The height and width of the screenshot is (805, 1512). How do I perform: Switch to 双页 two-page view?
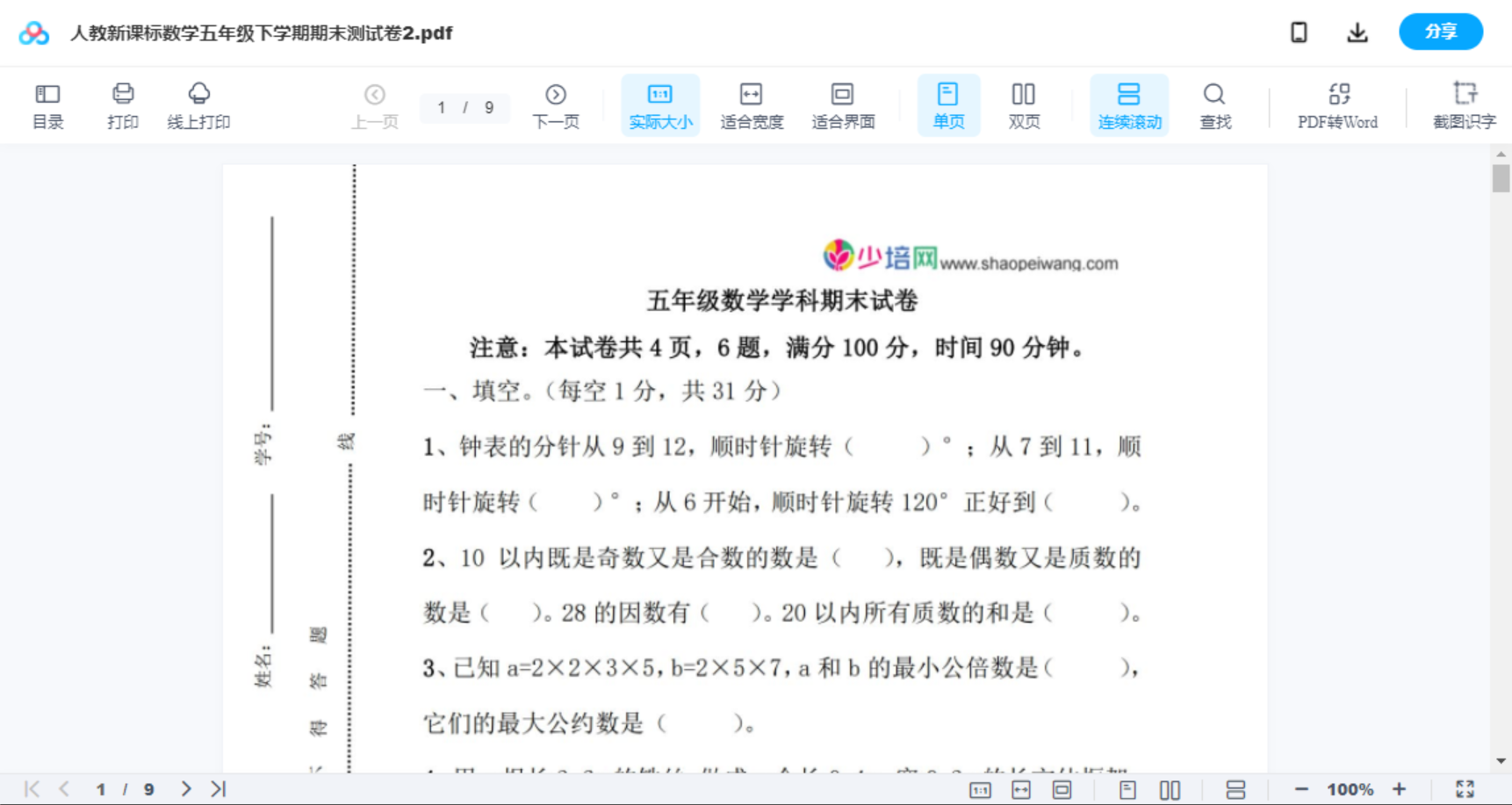tap(1024, 104)
